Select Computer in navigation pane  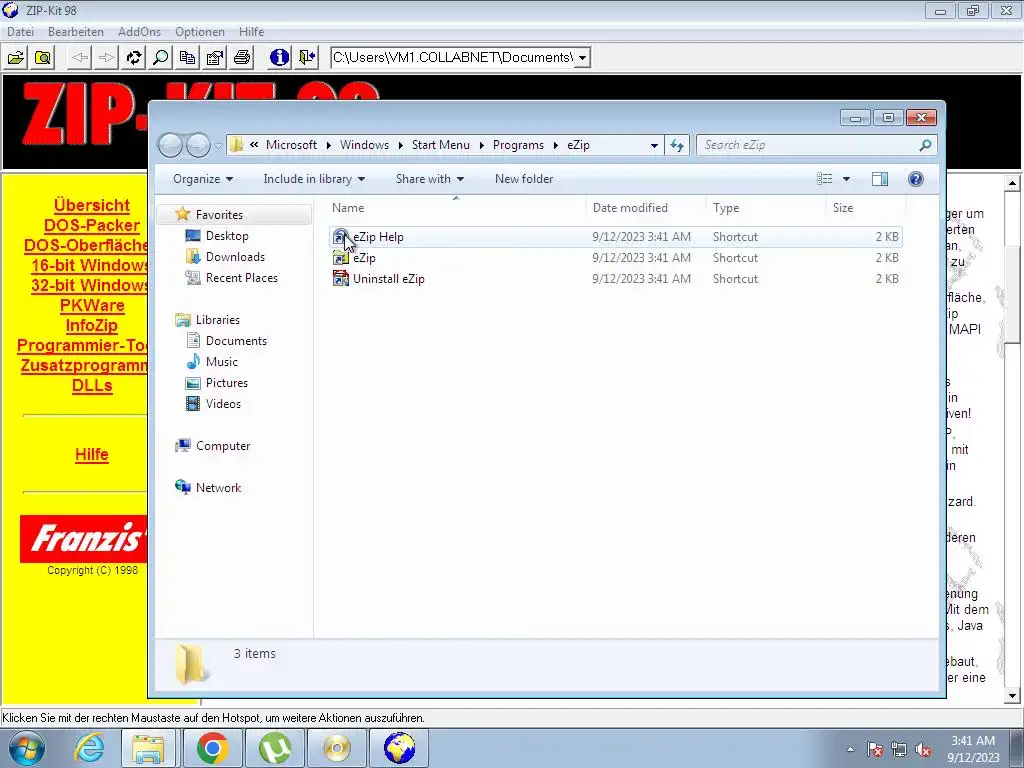(x=223, y=446)
